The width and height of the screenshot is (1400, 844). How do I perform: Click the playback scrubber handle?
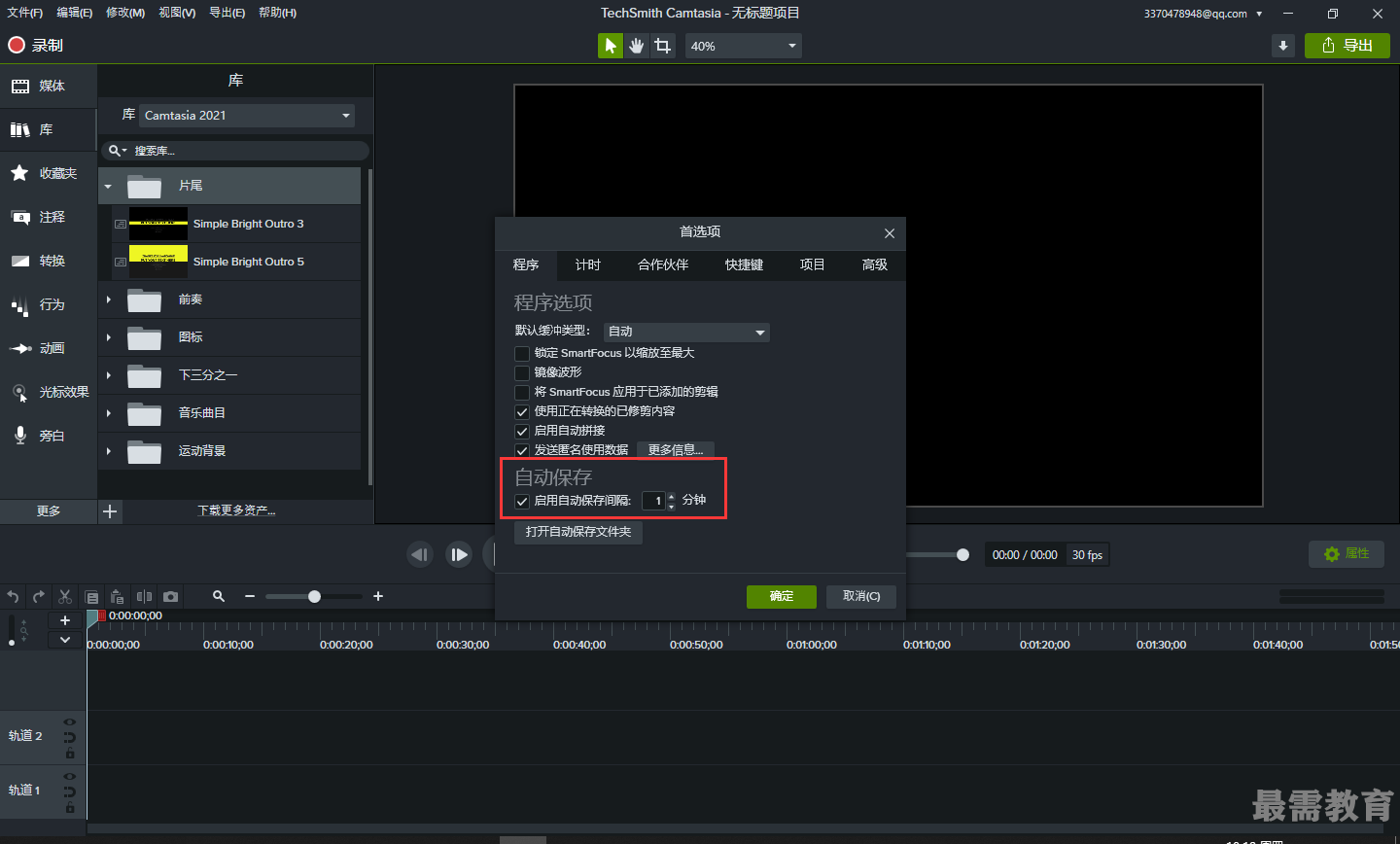tap(962, 554)
